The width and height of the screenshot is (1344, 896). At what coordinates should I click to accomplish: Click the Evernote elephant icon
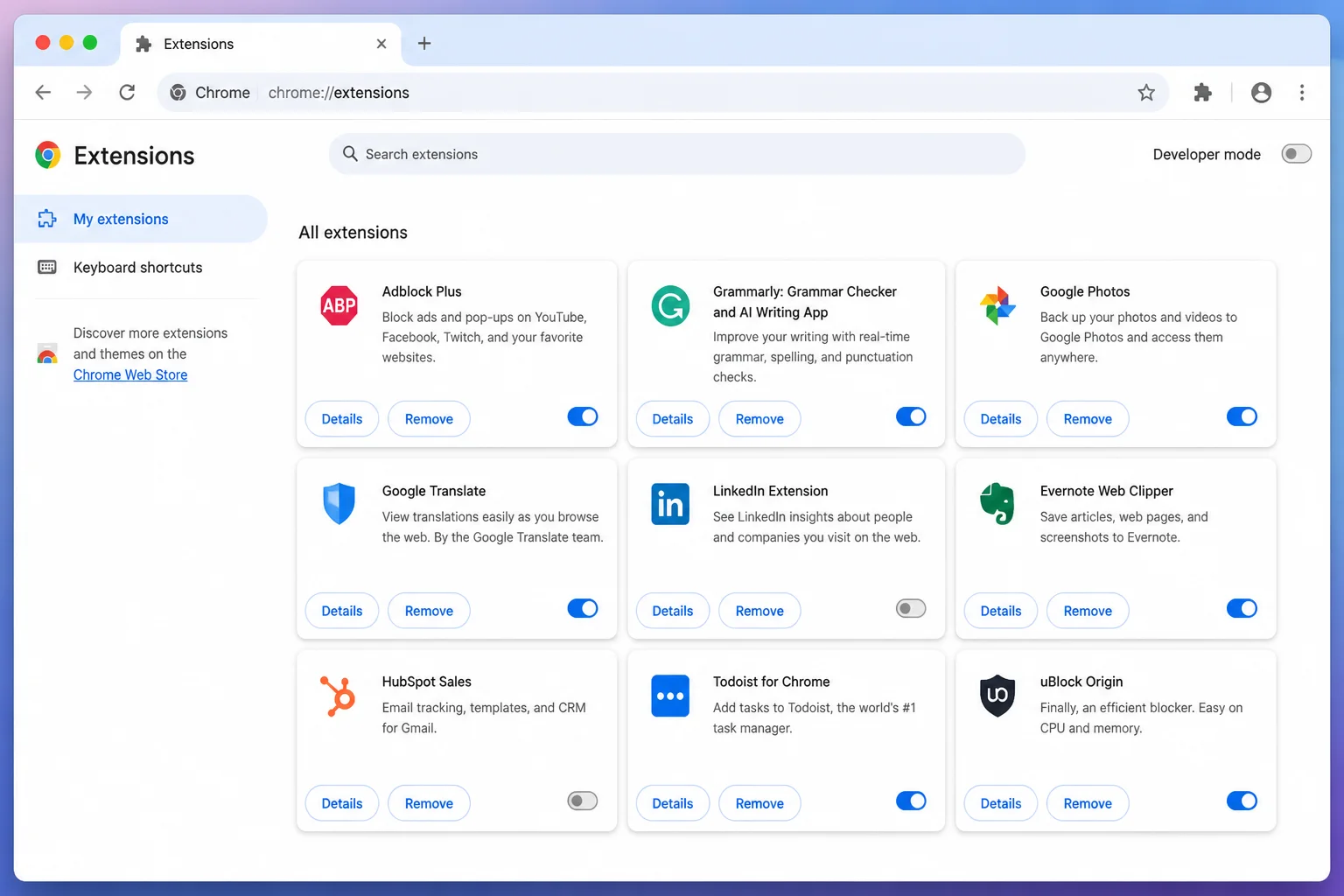(997, 503)
